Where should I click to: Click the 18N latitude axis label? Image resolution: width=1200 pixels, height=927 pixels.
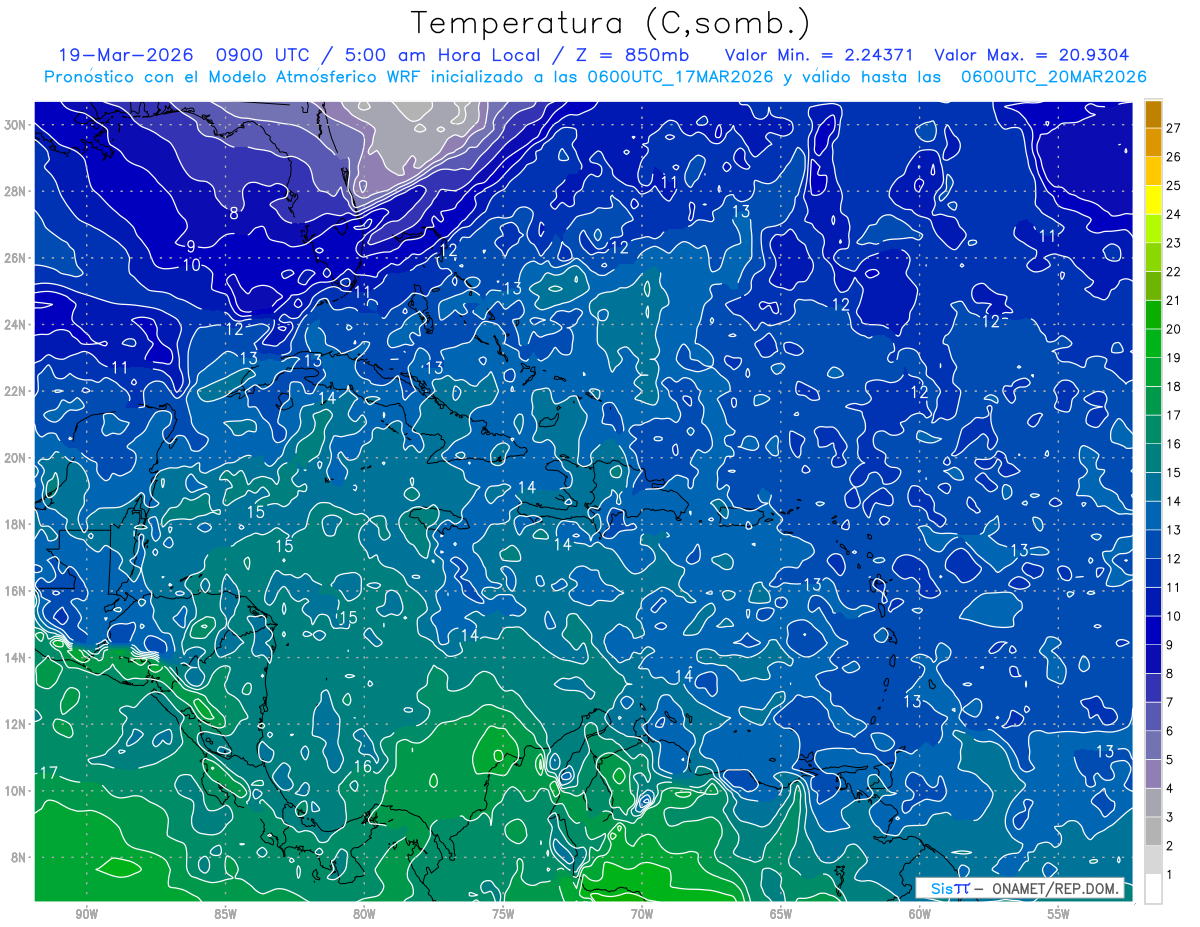[x=15, y=524]
